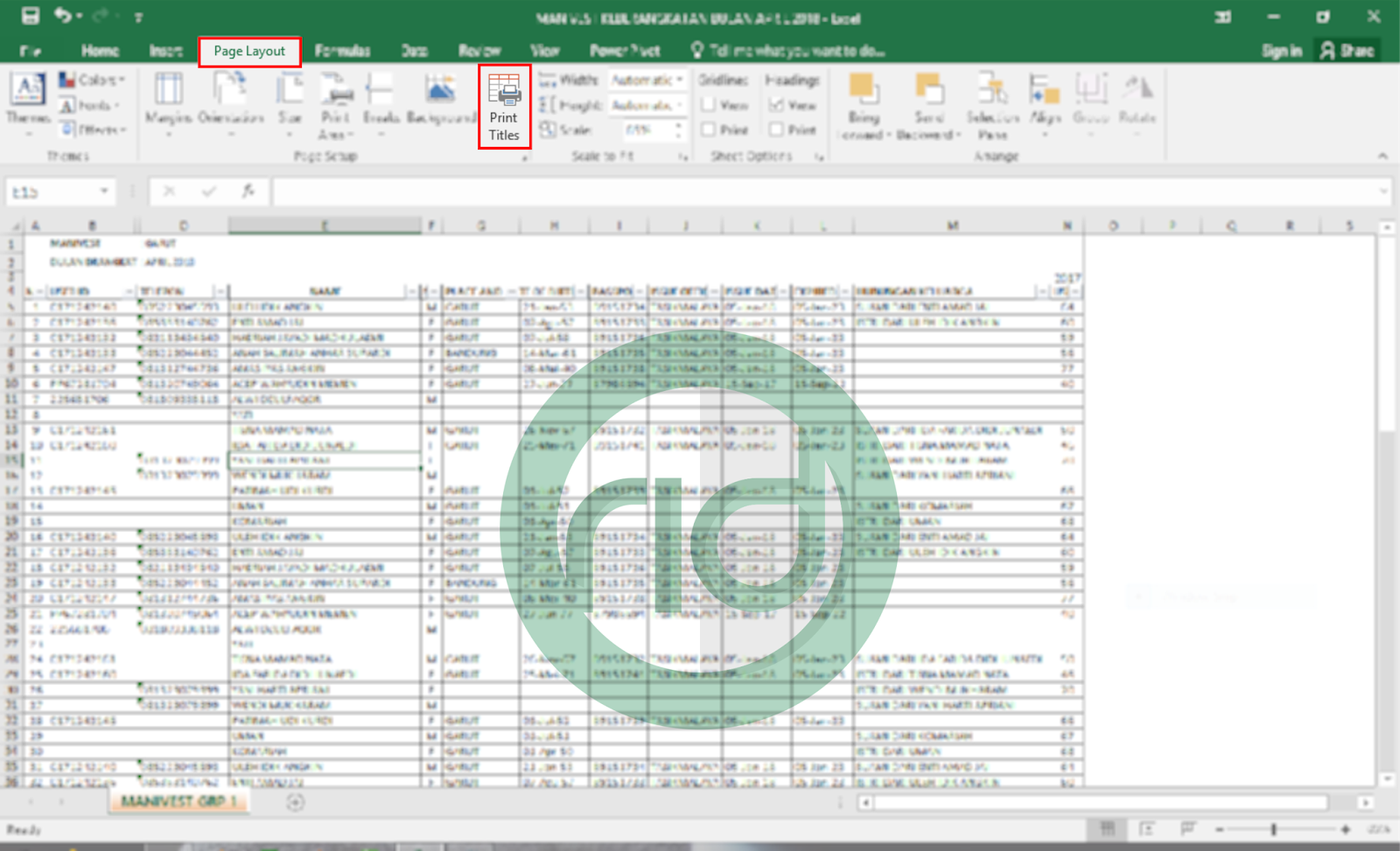Switch to Normal view icon
The width and height of the screenshot is (1400, 851).
click(x=1108, y=828)
